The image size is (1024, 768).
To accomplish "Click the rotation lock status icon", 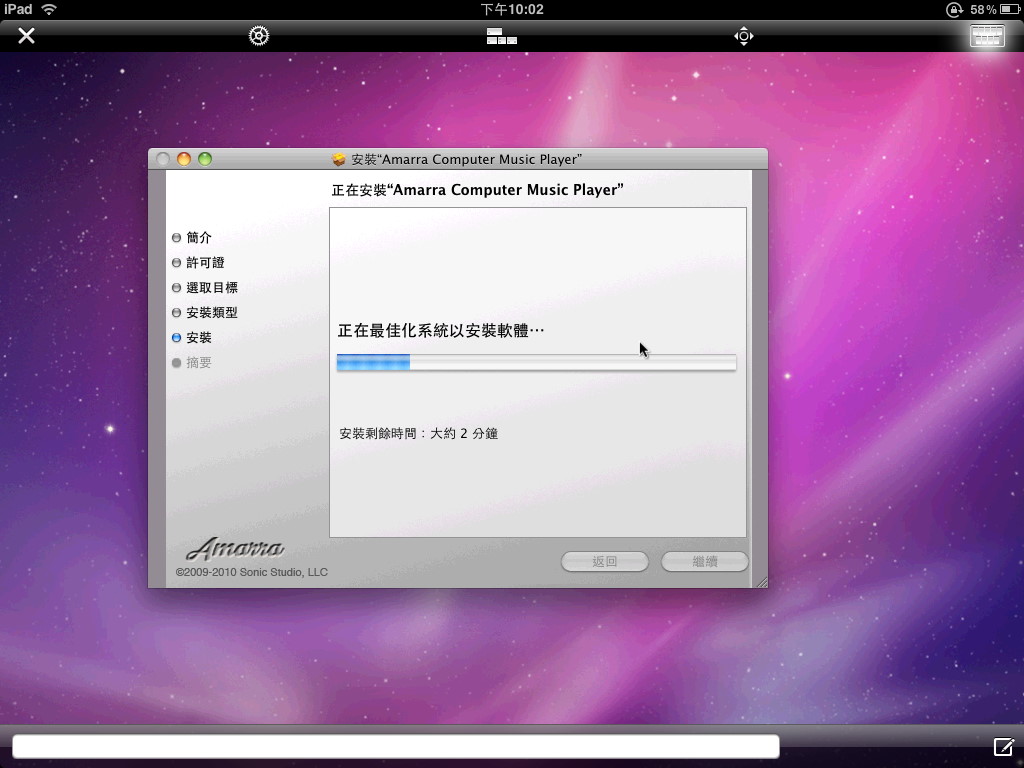I will pyautogui.click(x=954, y=9).
